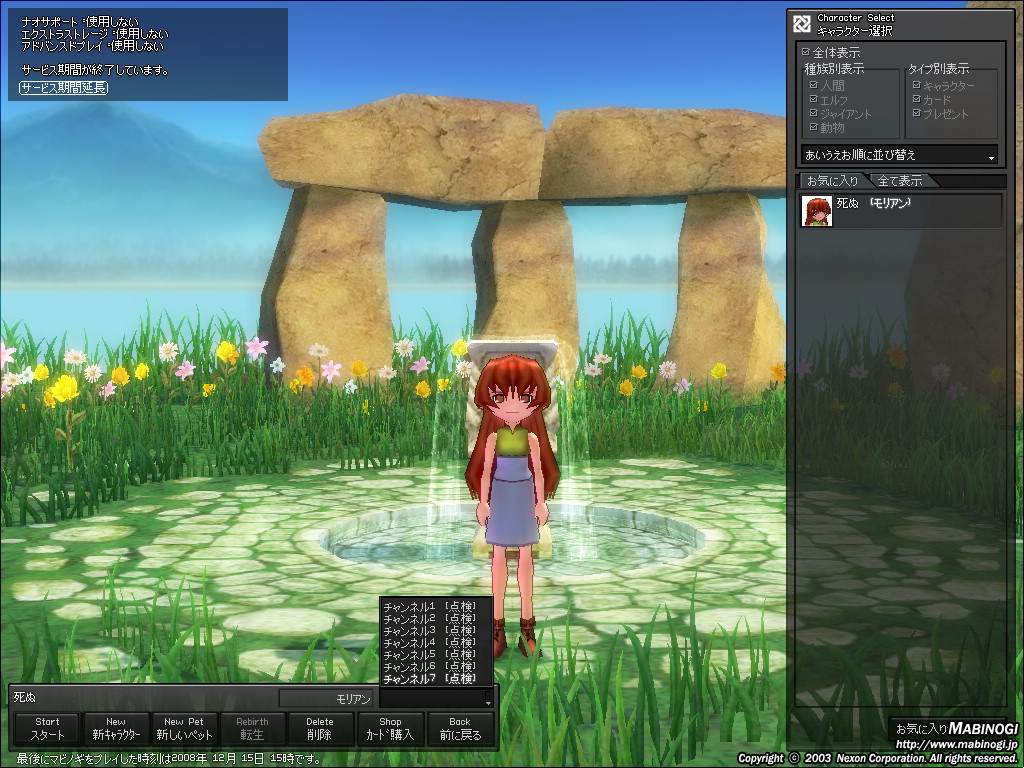Choose チャンネル3 from the channel list
Image resolution: width=1024 pixels, height=768 pixels.
(x=430, y=631)
